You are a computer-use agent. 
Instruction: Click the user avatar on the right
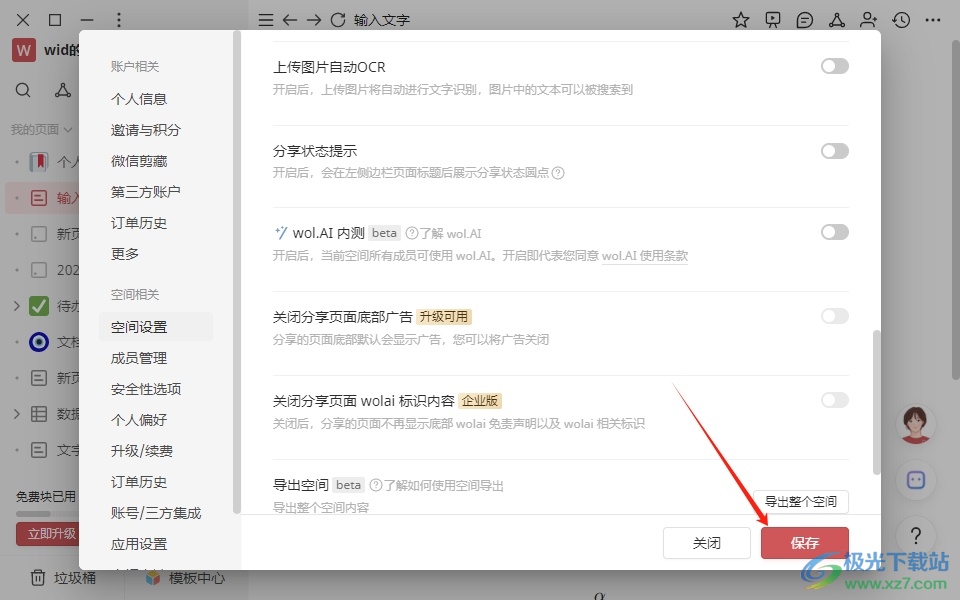tap(916, 424)
